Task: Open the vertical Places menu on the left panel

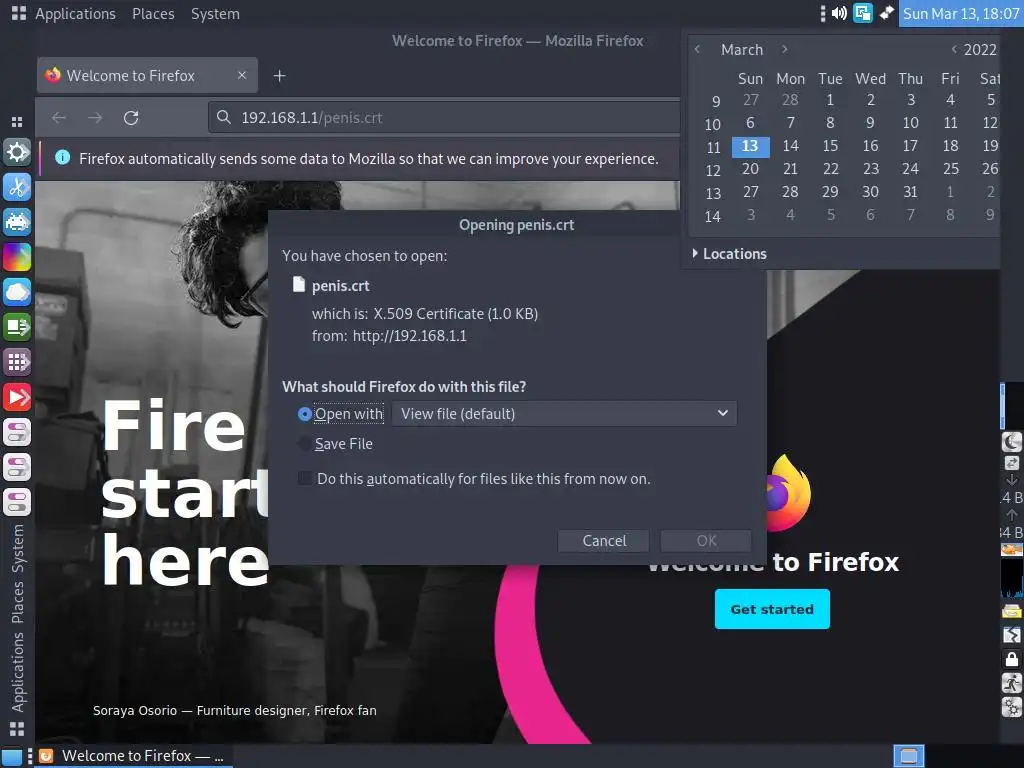Action: [x=18, y=601]
